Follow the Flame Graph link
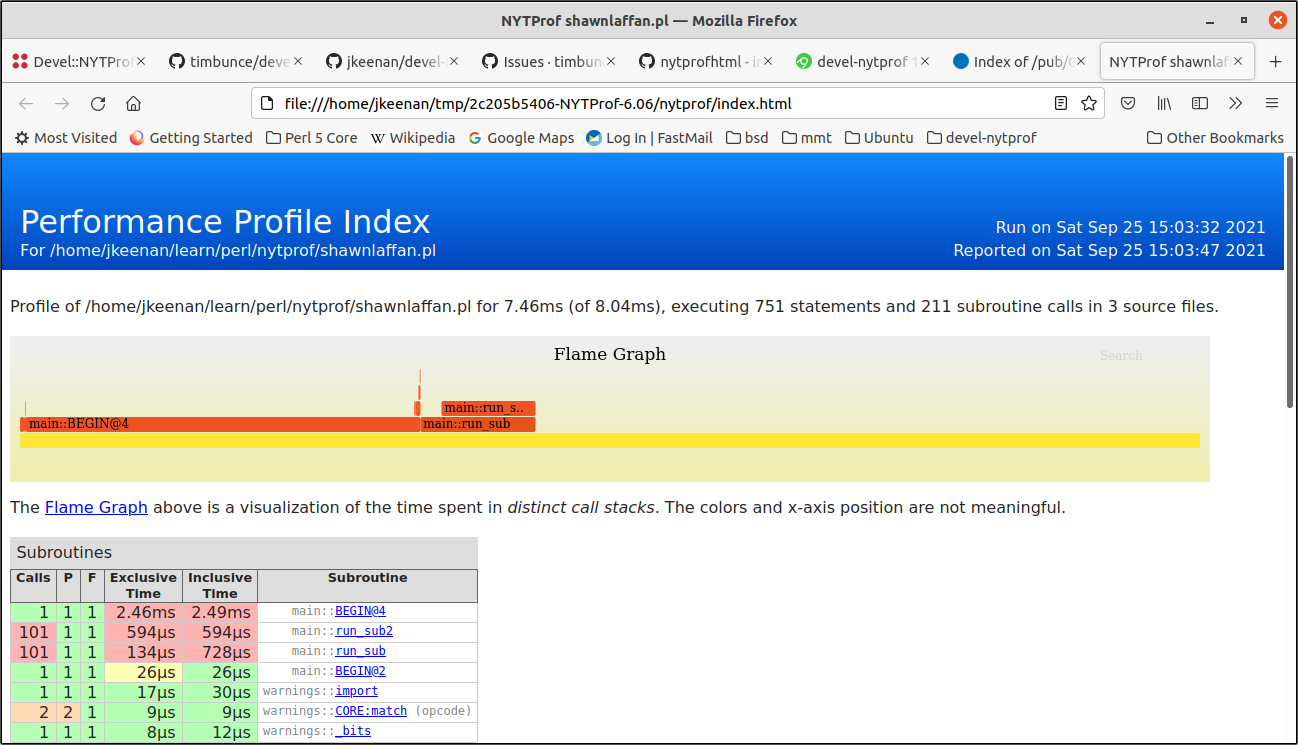This screenshot has width=1298, height=745. [x=96, y=507]
